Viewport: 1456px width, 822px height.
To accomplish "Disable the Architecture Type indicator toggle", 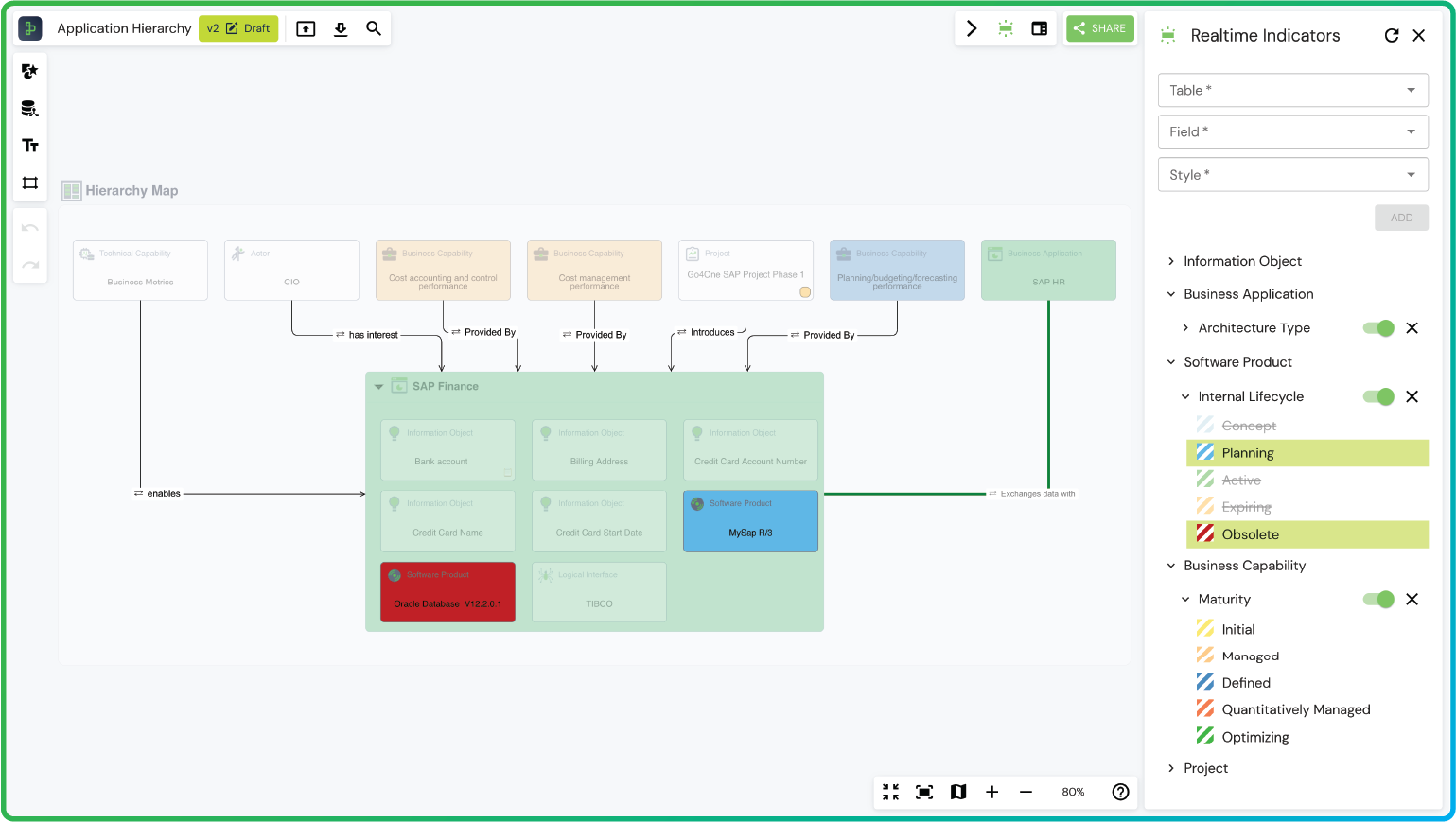I will [x=1378, y=328].
